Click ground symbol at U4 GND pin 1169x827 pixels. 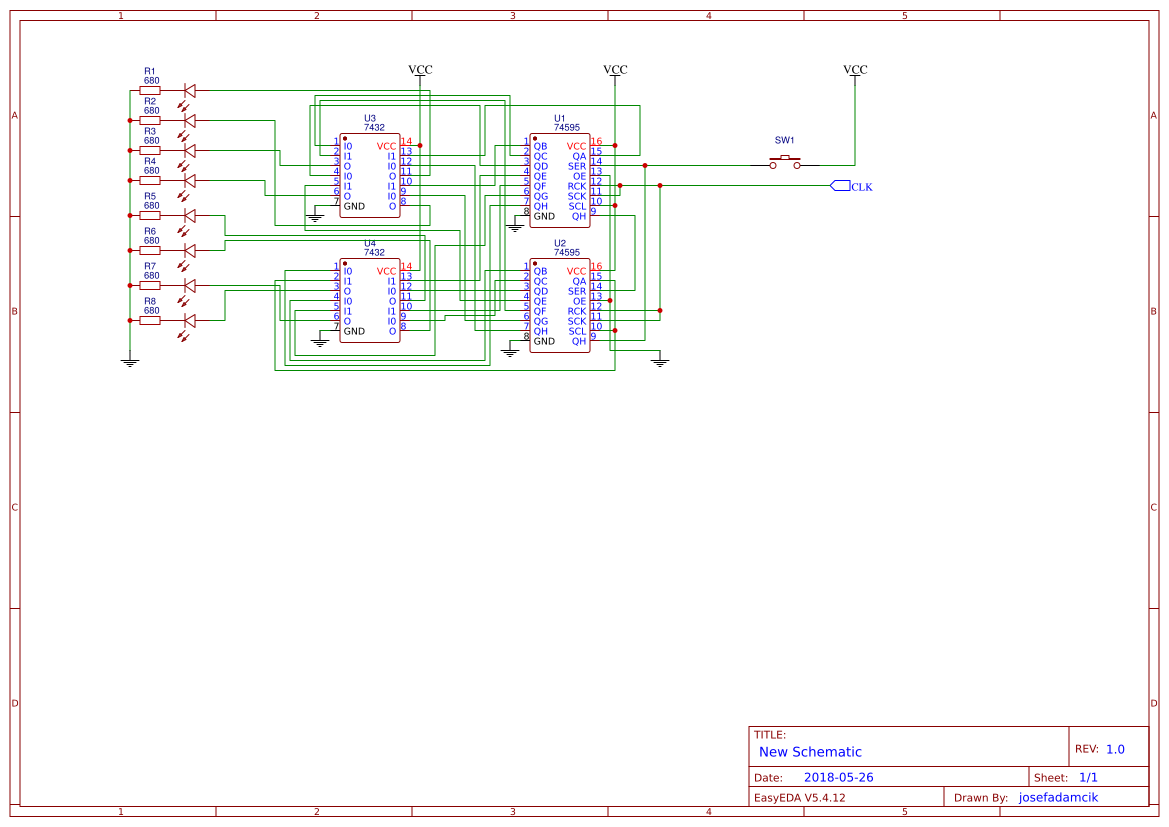(320, 342)
